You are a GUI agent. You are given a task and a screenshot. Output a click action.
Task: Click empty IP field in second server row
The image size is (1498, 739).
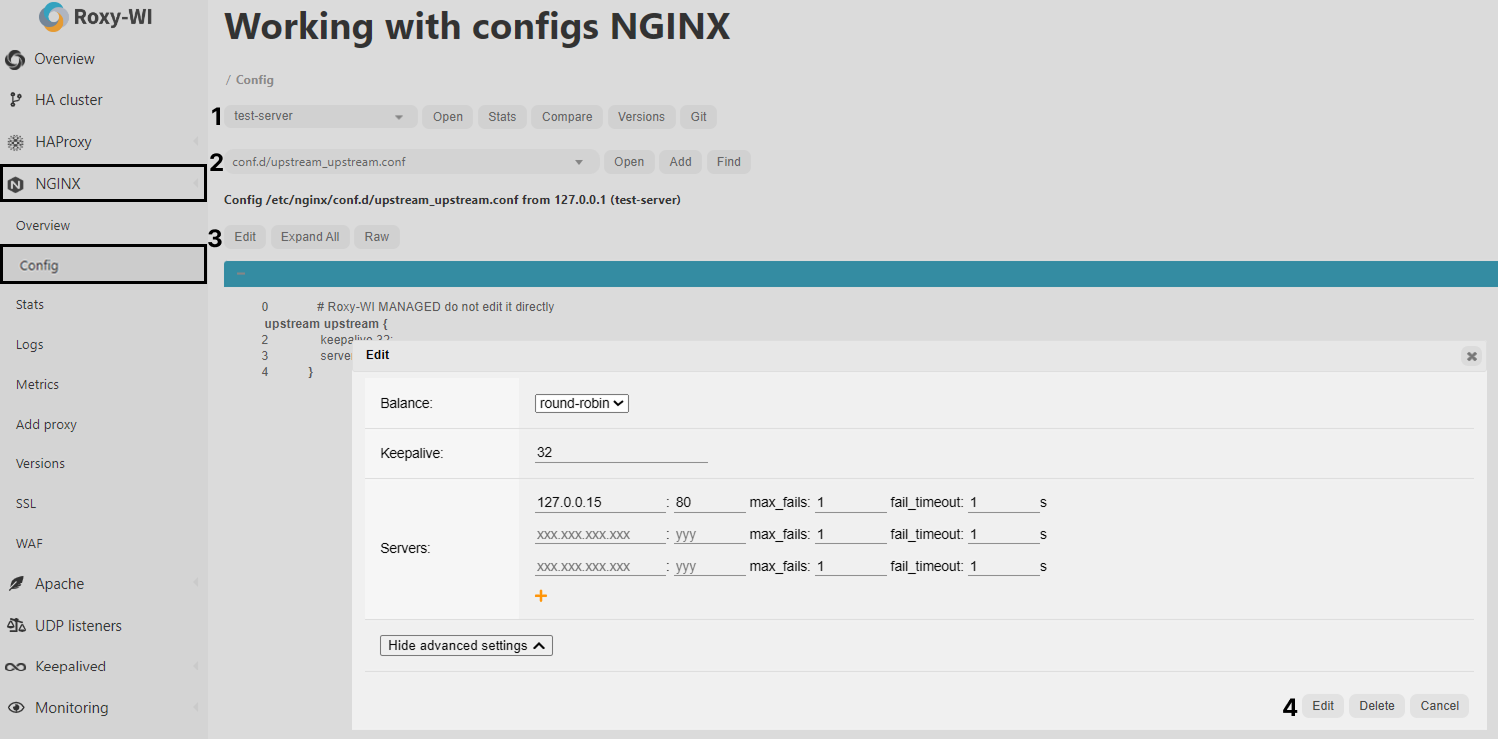(x=600, y=535)
